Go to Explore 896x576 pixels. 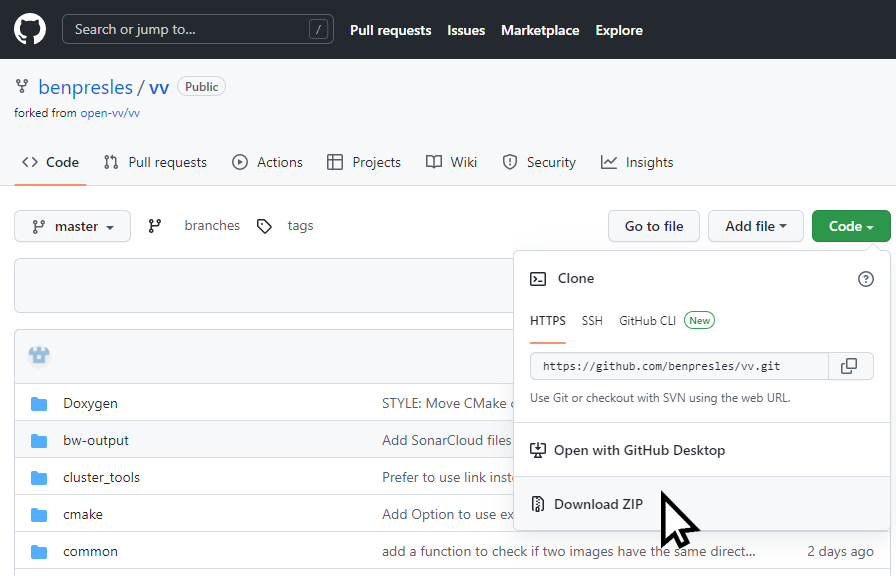coord(619,30)
